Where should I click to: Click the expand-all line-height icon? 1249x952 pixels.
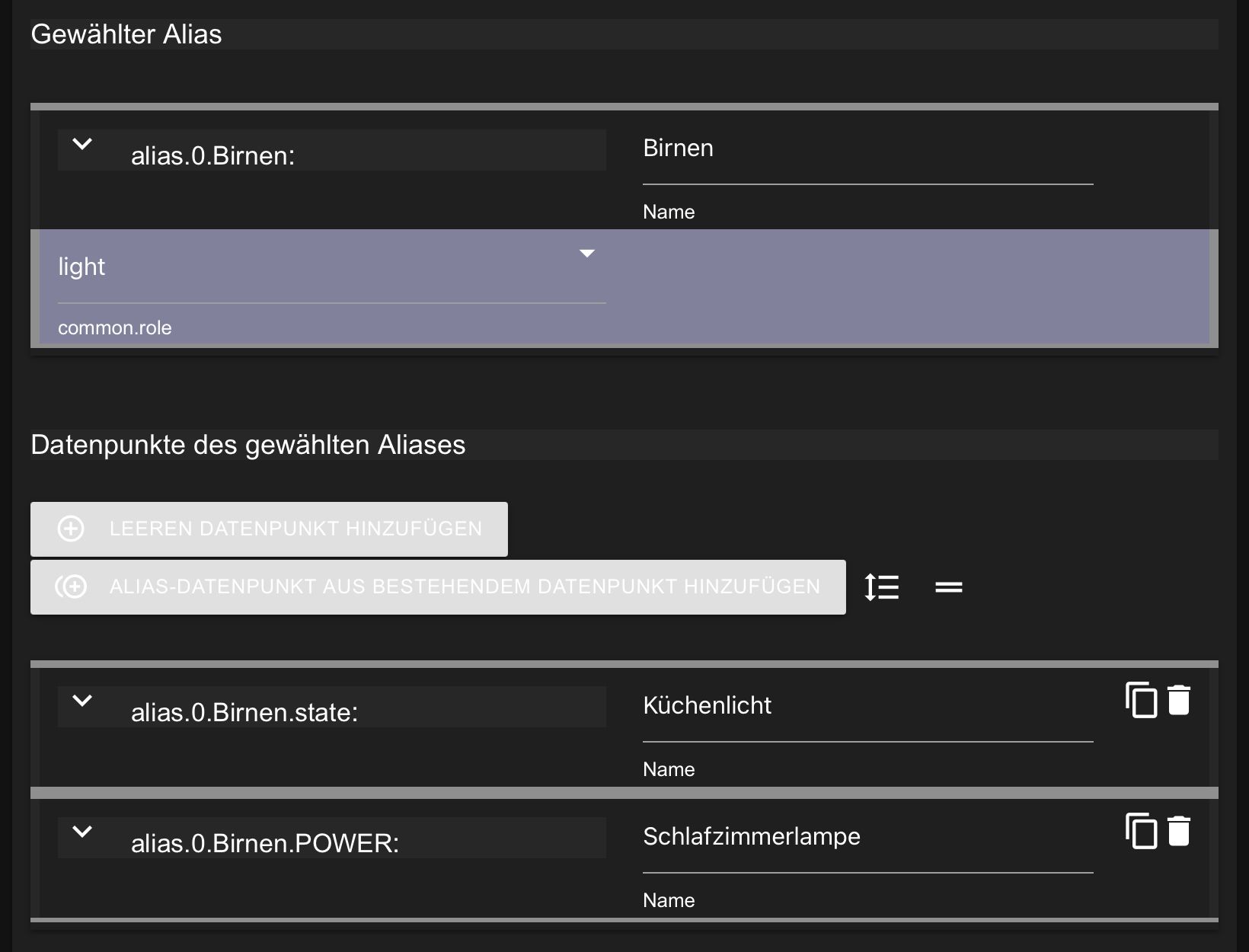[x=882, y=587]
